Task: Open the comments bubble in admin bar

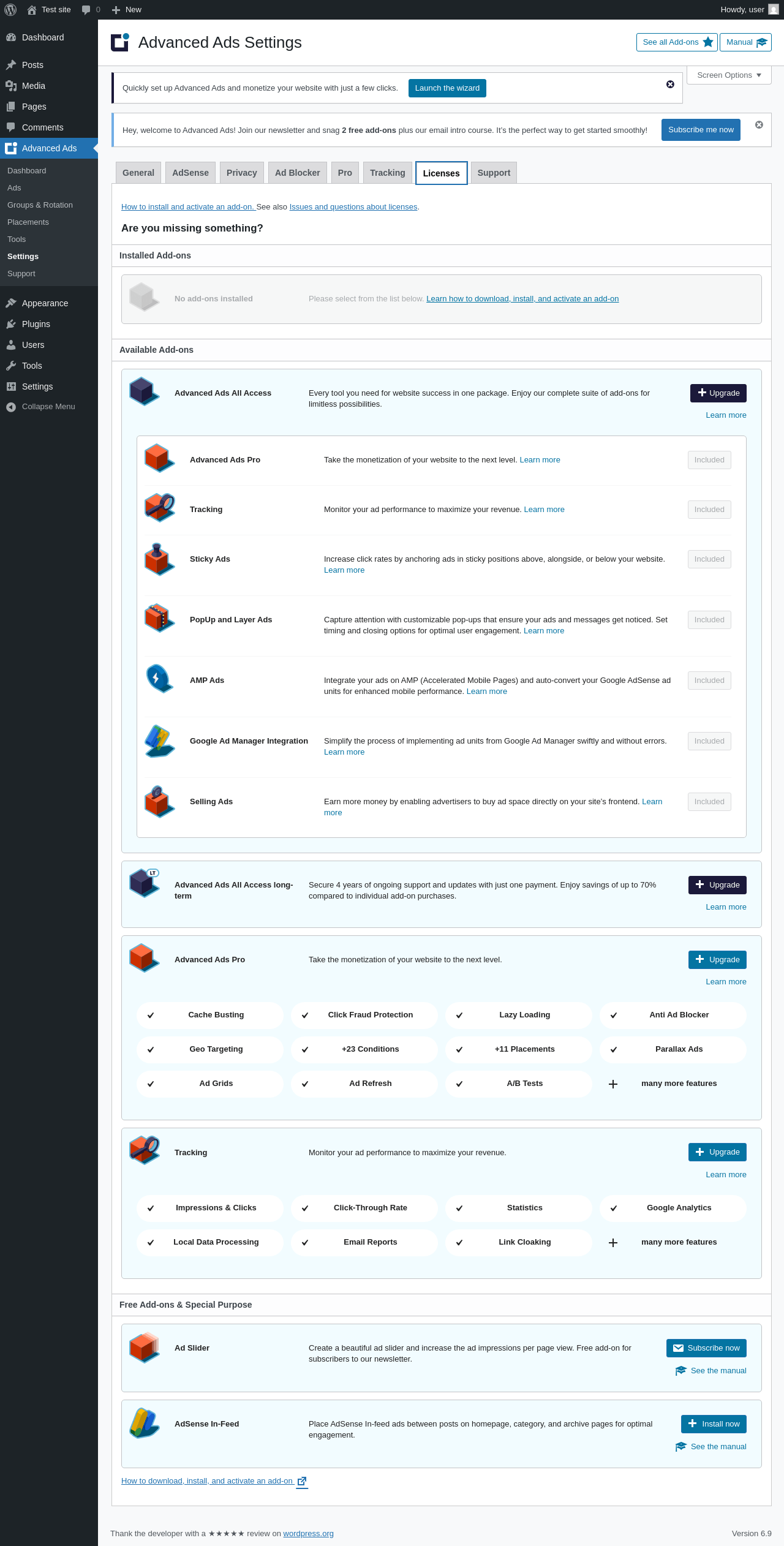Action: point(86,10)
